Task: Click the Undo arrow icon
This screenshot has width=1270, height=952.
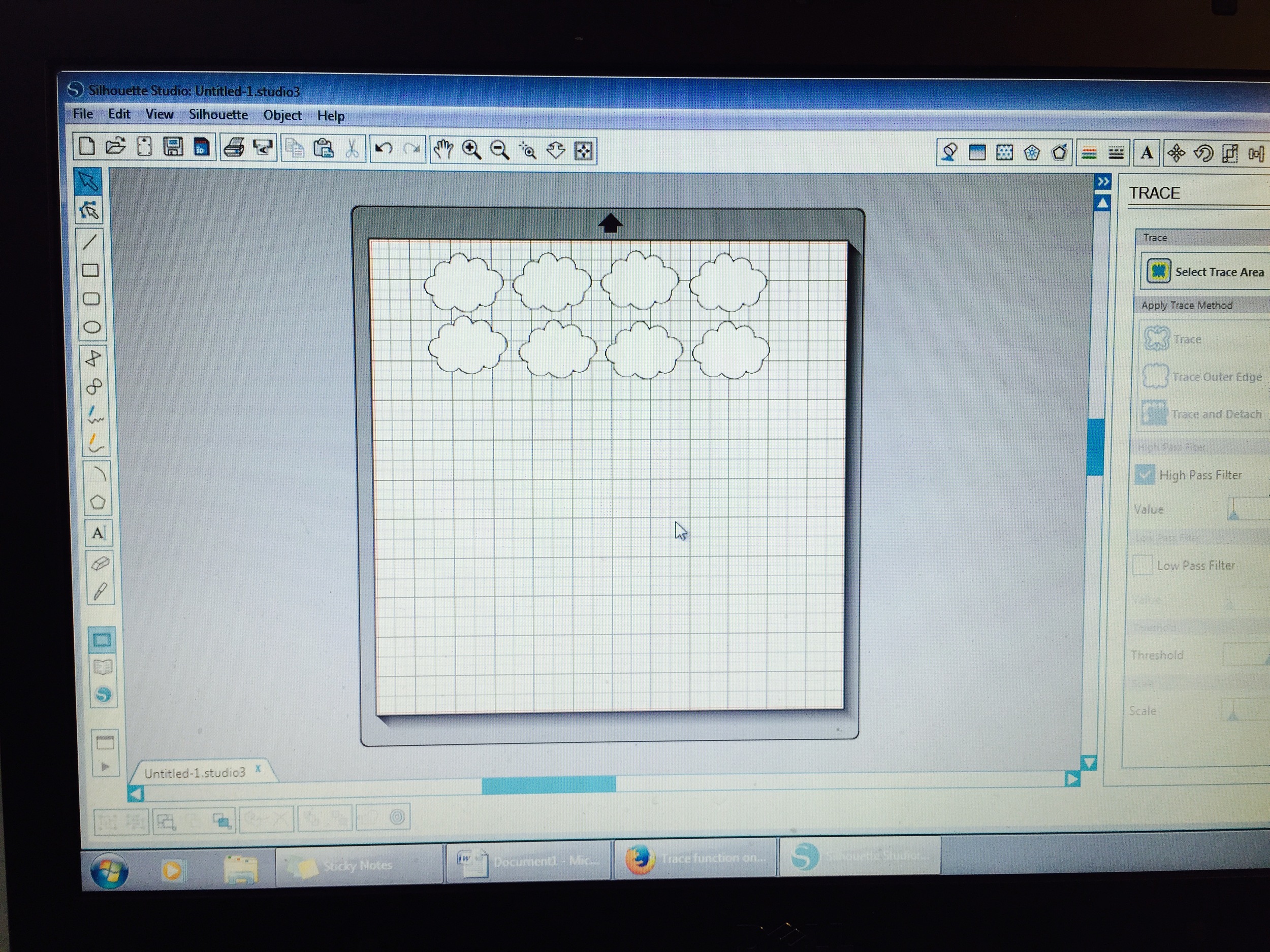Action: coord(383,149)
